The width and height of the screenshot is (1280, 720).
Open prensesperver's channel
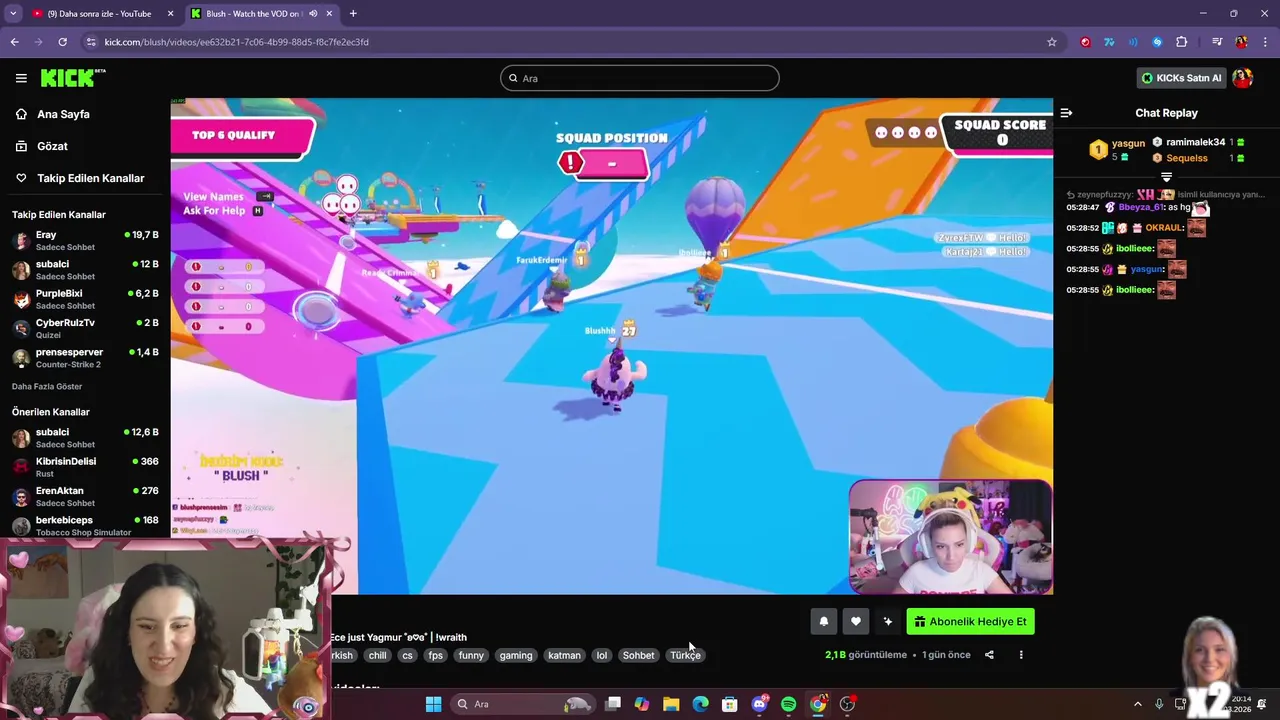tap(85, 358)
